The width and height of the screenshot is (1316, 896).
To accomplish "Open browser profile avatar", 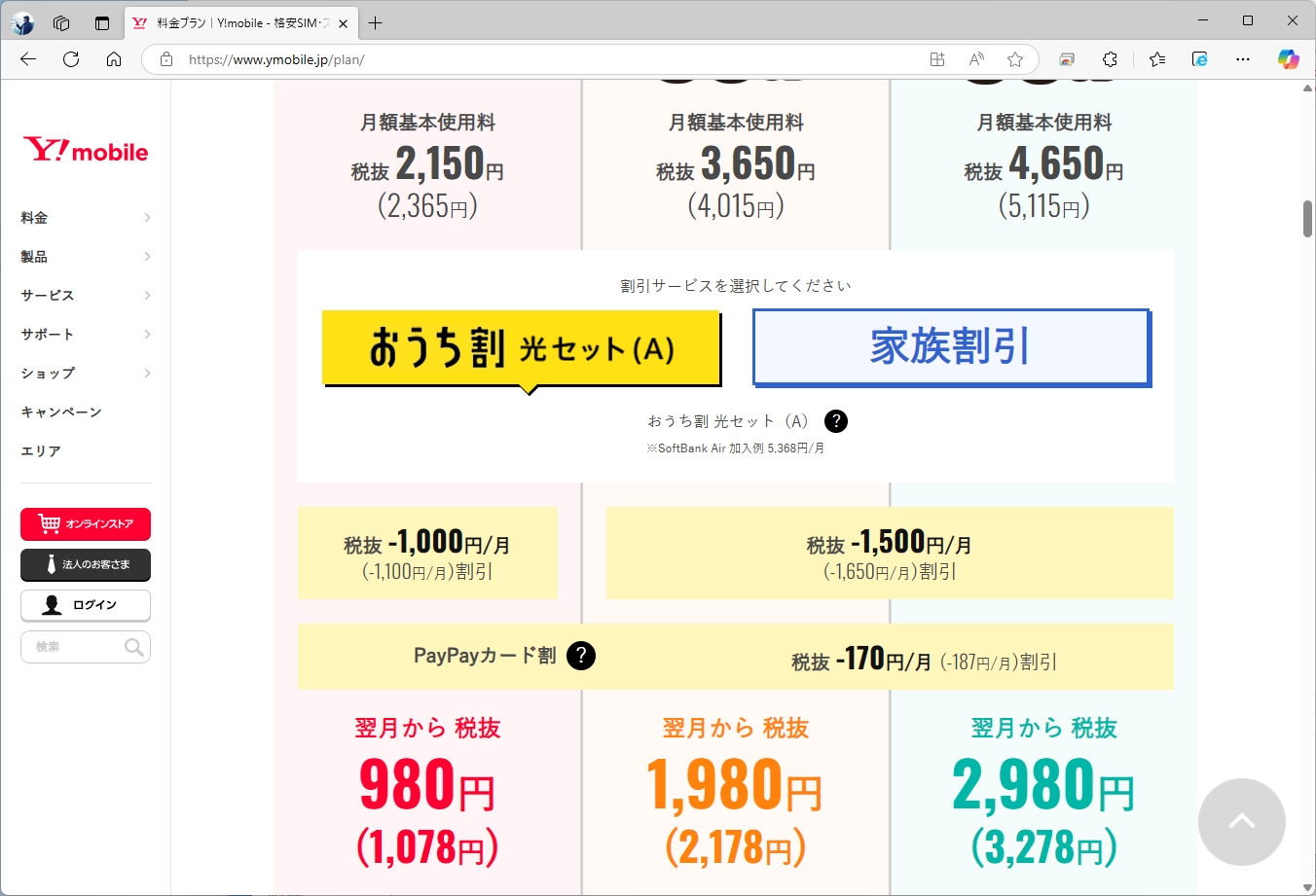I will click(x=22, y=23).
